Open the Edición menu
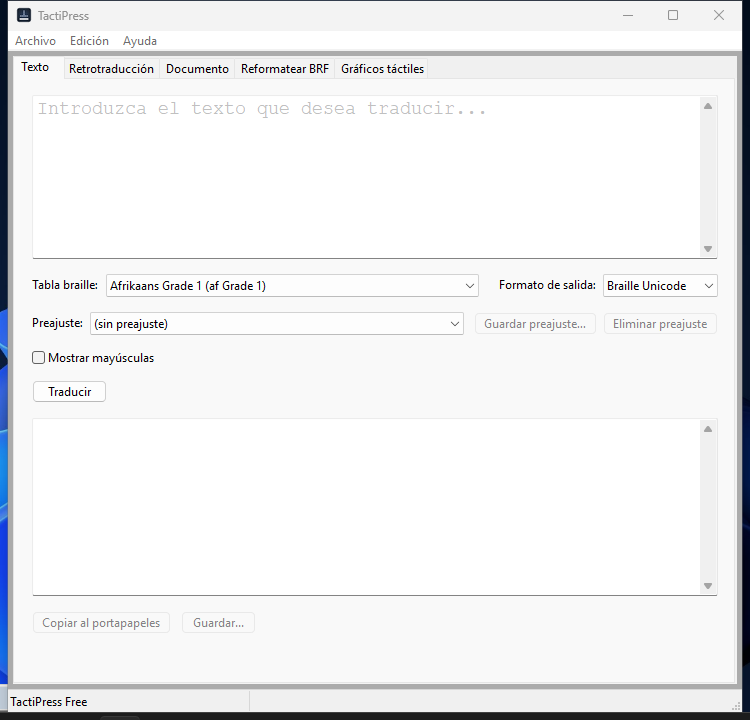 89,41
